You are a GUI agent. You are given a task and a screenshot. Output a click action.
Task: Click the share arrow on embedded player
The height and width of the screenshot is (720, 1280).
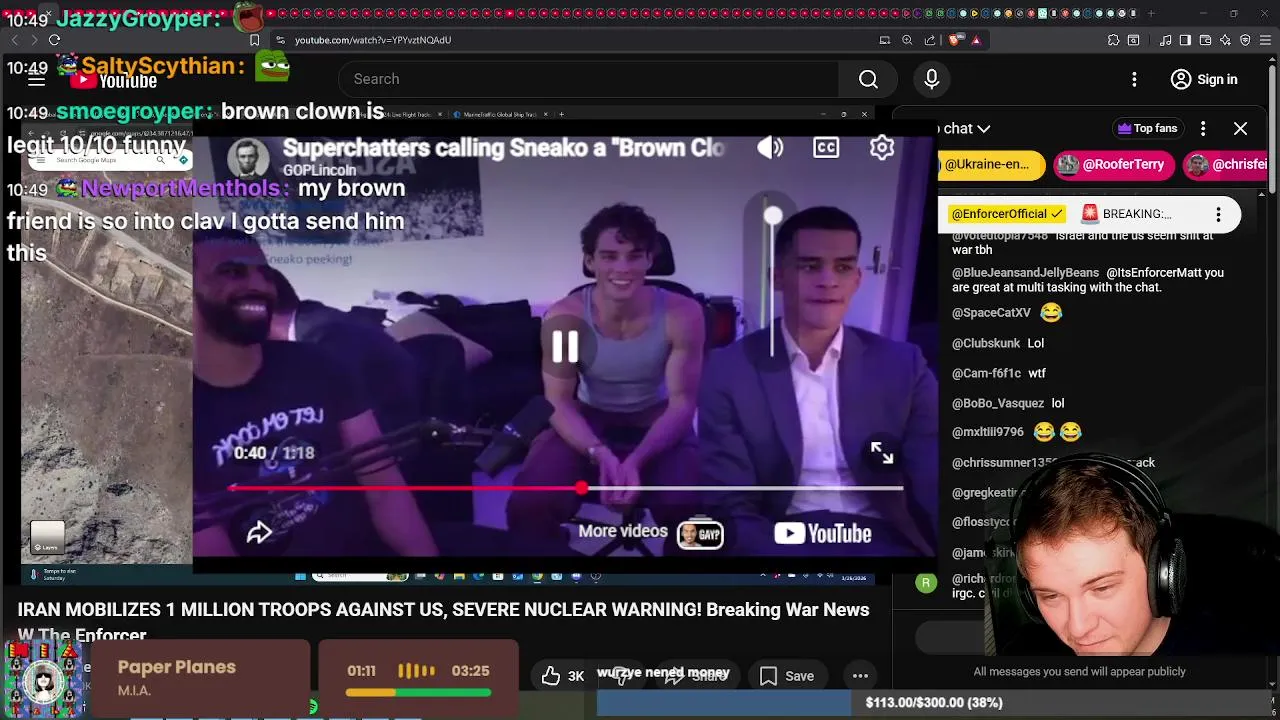(259, 532)
